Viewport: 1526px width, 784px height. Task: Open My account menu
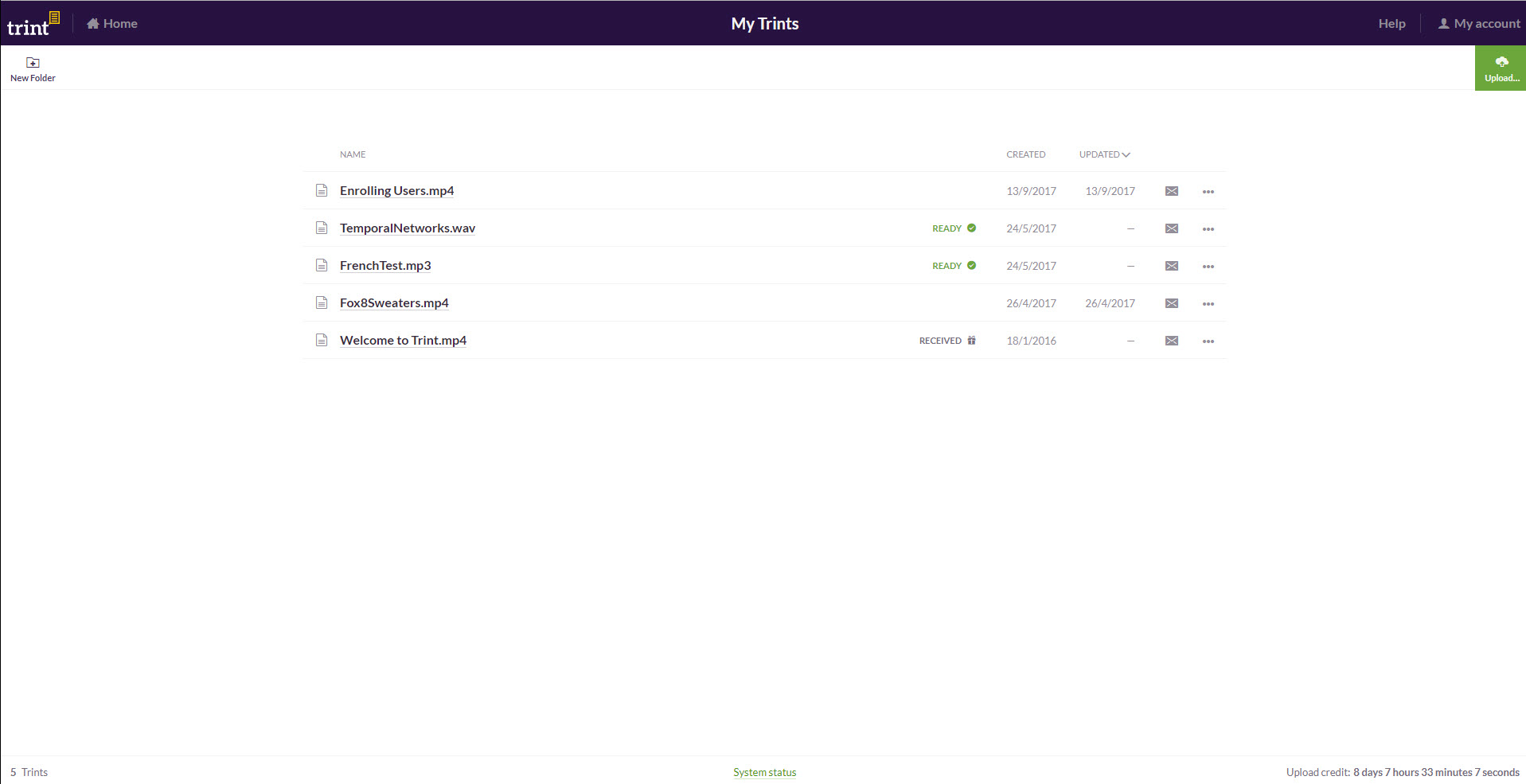point(1478,24)
